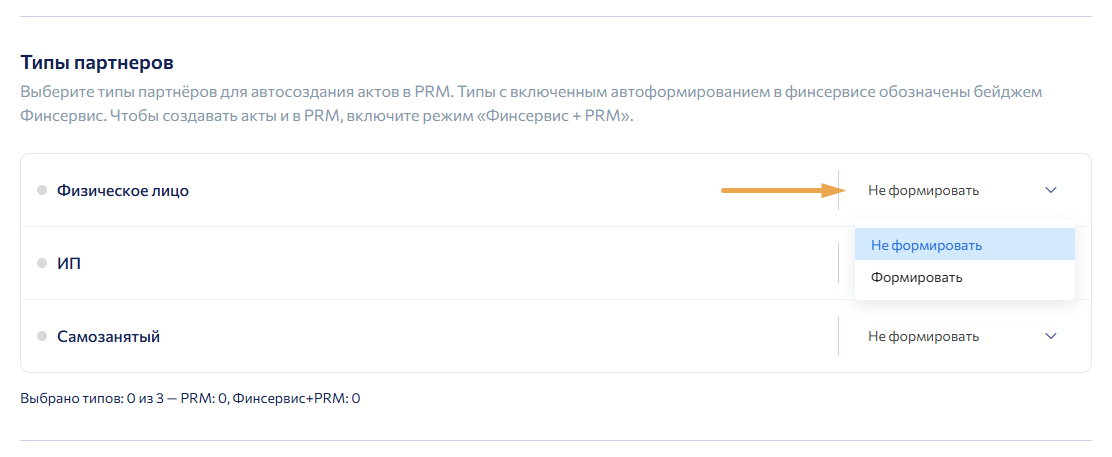Choose 'Формировать' from the dropdown list
This screenshot has height=457, width=1112.
coord(917,277)
